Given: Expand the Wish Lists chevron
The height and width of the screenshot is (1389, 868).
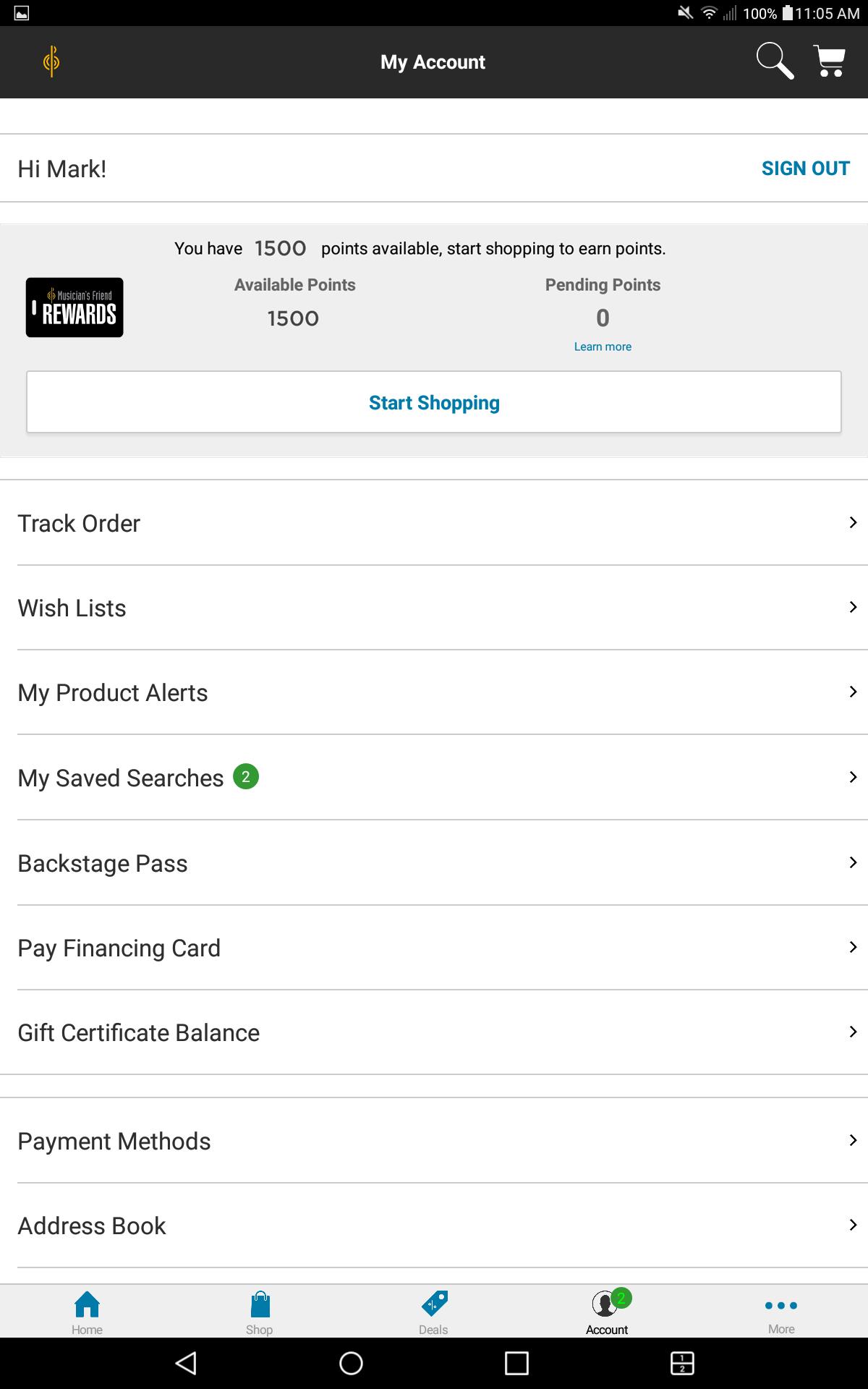Looking at the screenshot, I should 853,607.
